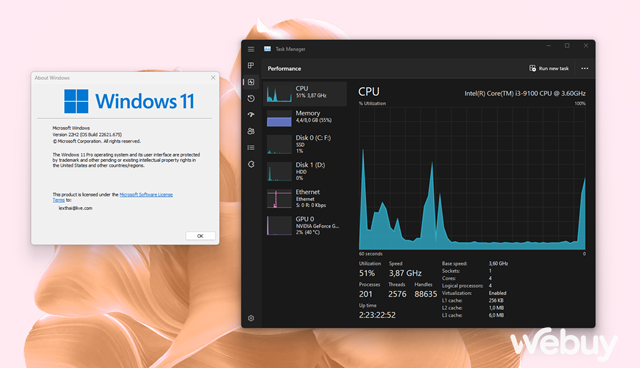This screenshot has width=640, height=368.
Task: Select the Memory performance entry
Action: point(305,118)
